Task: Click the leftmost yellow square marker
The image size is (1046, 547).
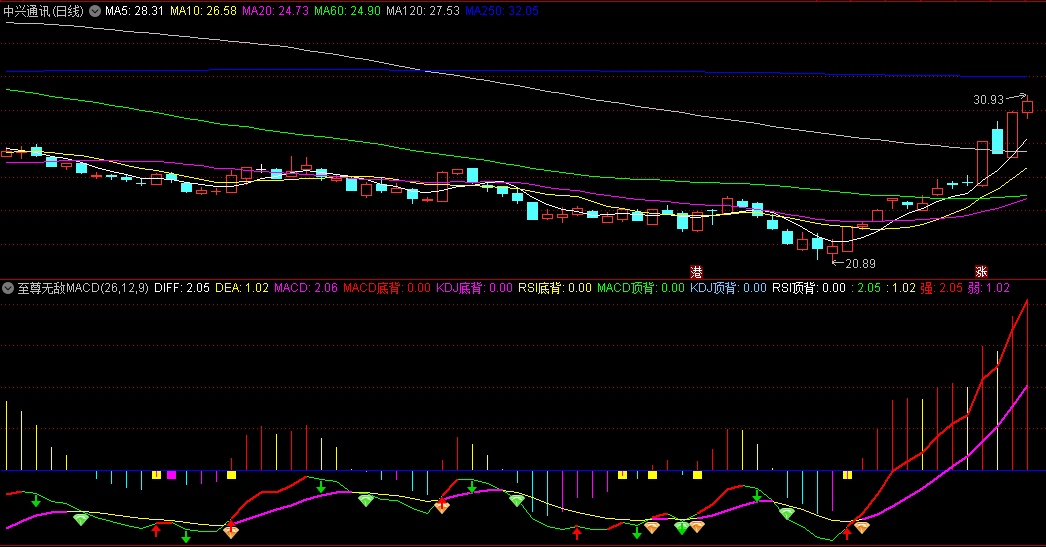Action: [156, 475]
